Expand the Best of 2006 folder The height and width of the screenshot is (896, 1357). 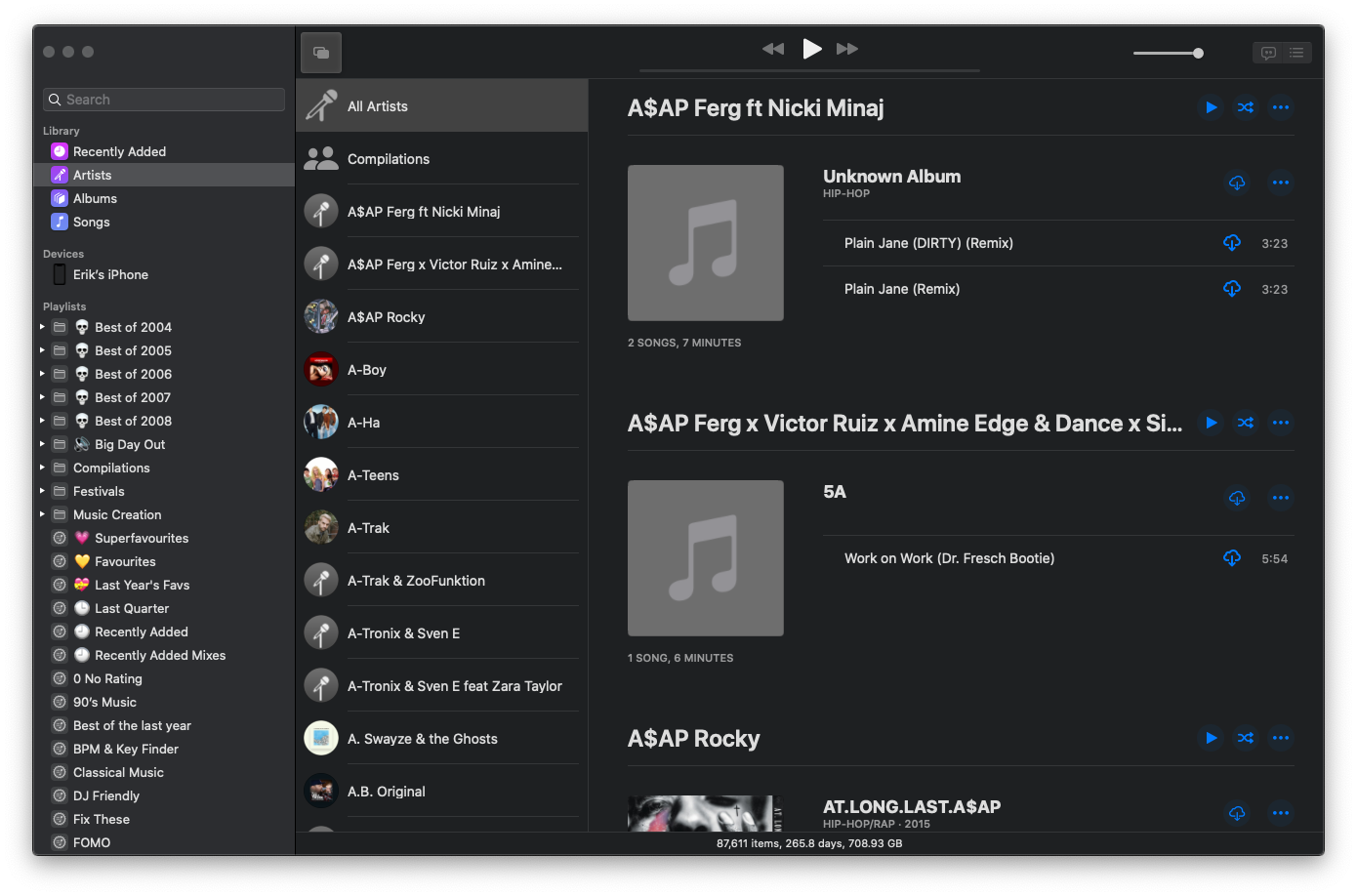coord(42,374)
